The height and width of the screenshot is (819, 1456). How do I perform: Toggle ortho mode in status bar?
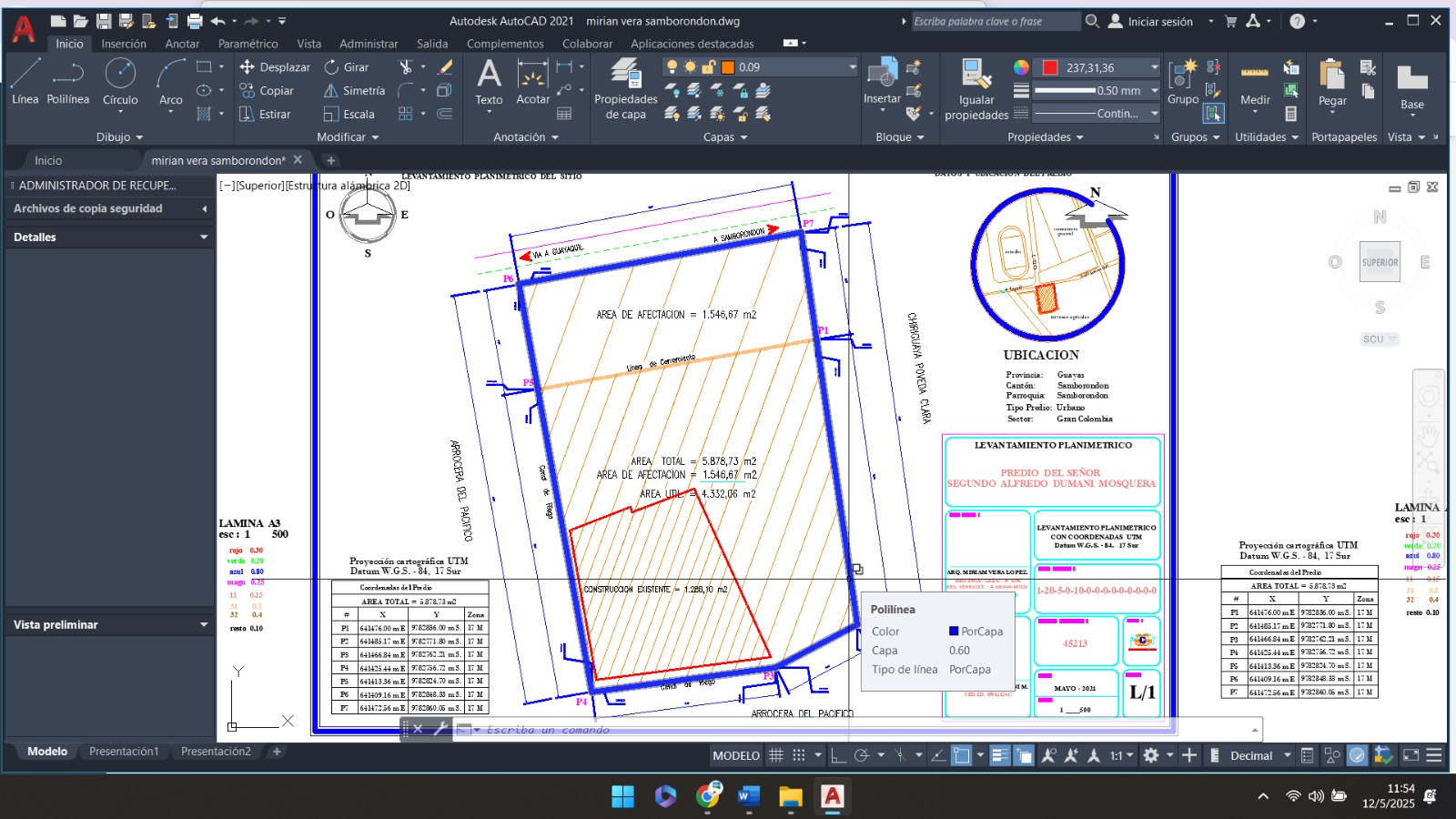pos(838,755)
